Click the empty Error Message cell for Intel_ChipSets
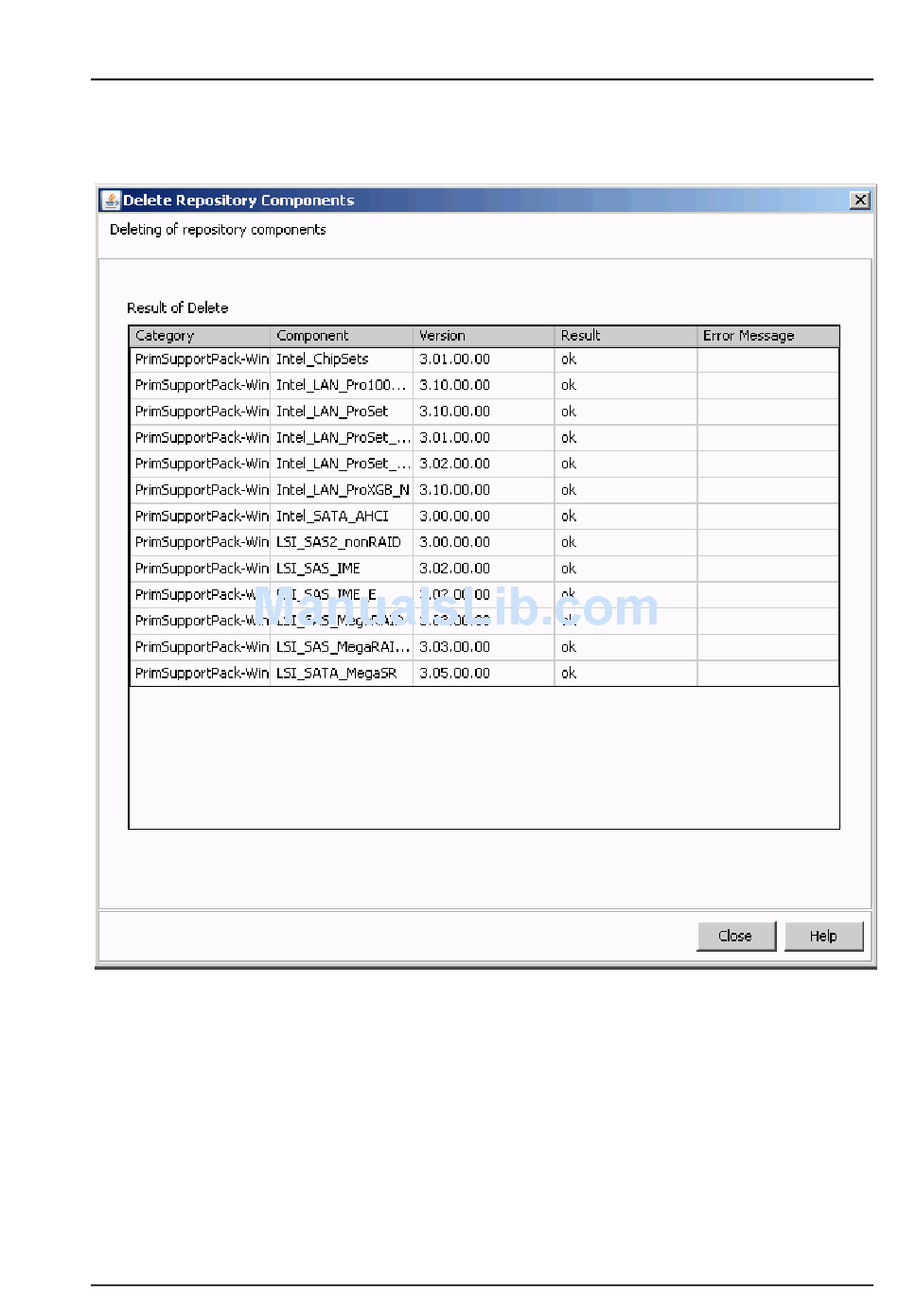 pos(767,360)
